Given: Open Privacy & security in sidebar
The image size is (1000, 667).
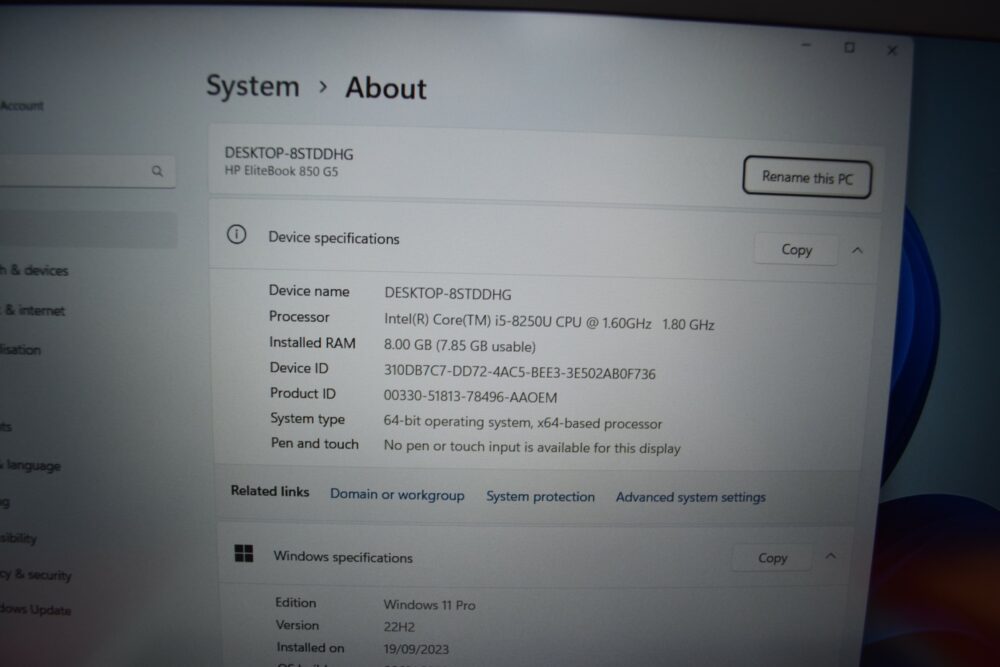Looking at the screenshot, I should coord(36,575).
